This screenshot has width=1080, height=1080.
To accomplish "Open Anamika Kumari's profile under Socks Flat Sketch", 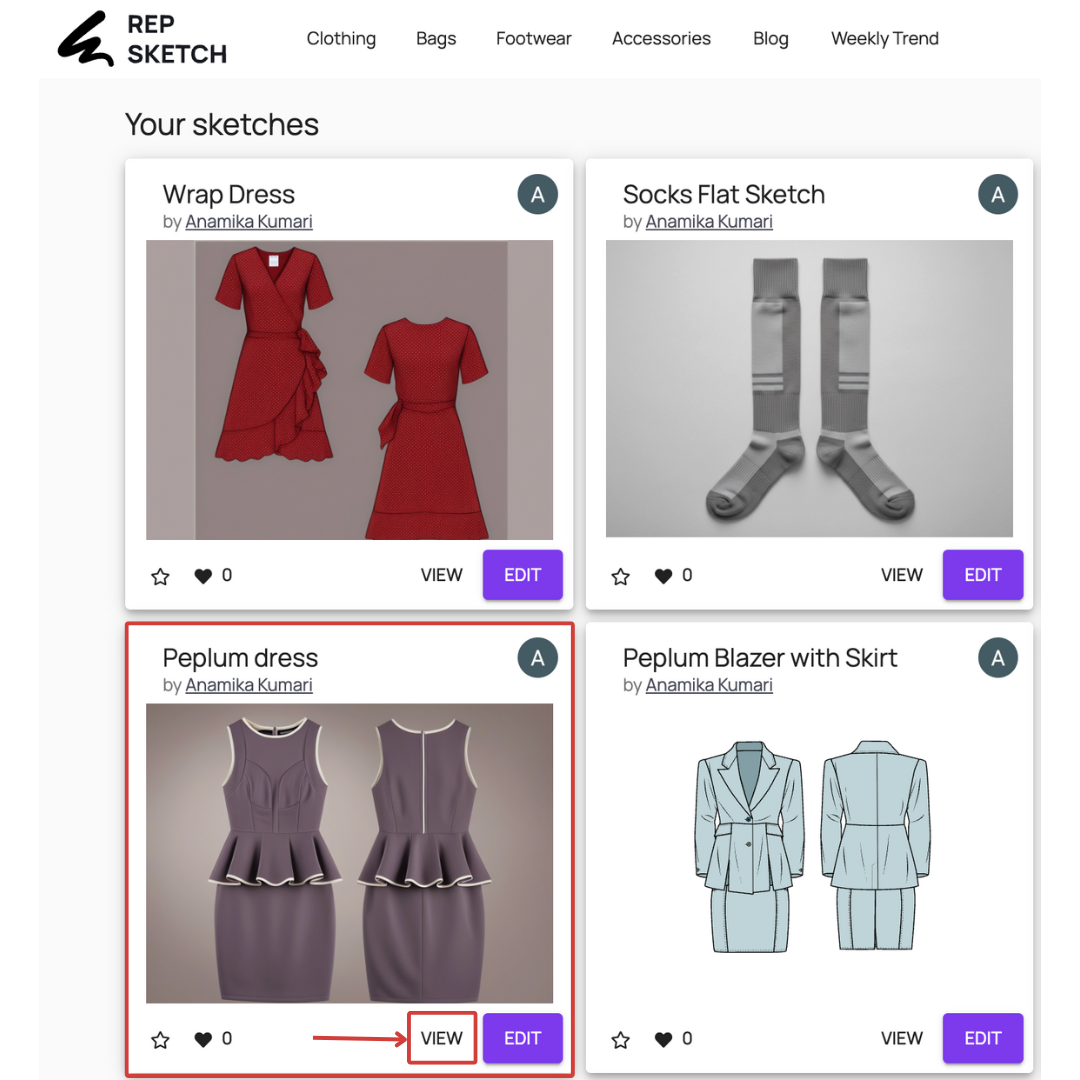I will coord(709,221).
